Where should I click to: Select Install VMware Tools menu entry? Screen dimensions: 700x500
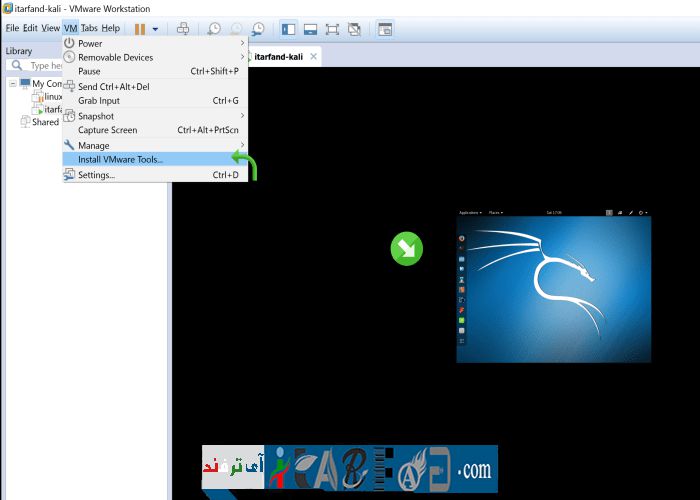[x=120, y=159]
